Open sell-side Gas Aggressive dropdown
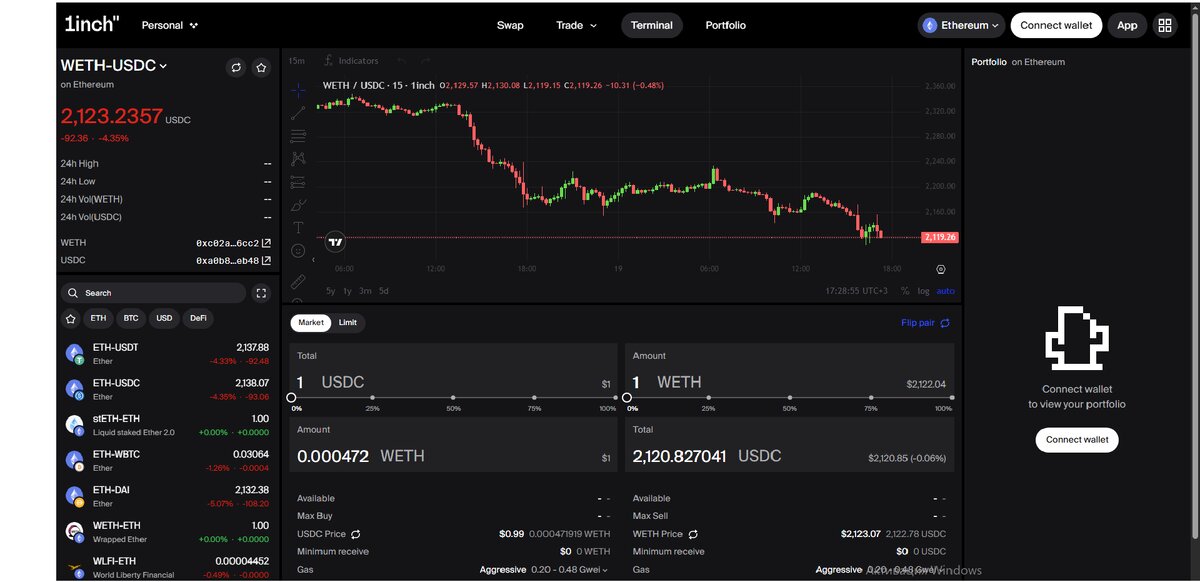Screen dimensions: 1200x582 880,570
